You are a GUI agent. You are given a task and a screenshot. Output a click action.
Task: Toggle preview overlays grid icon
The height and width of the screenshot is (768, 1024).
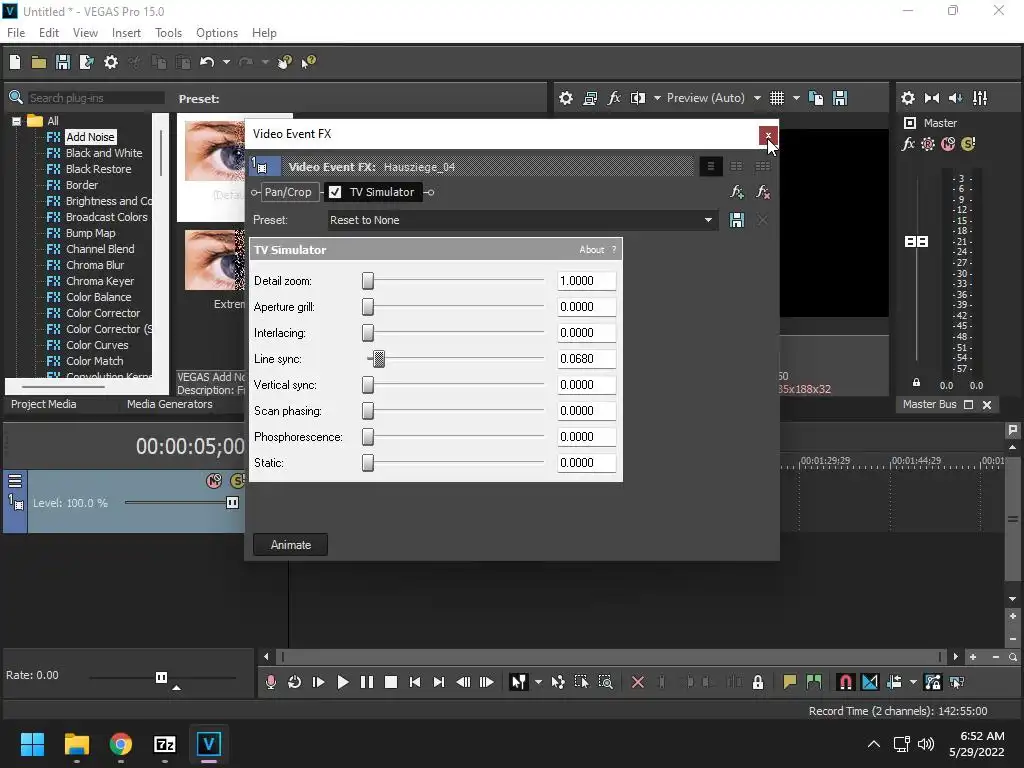(x=776, y=98)
